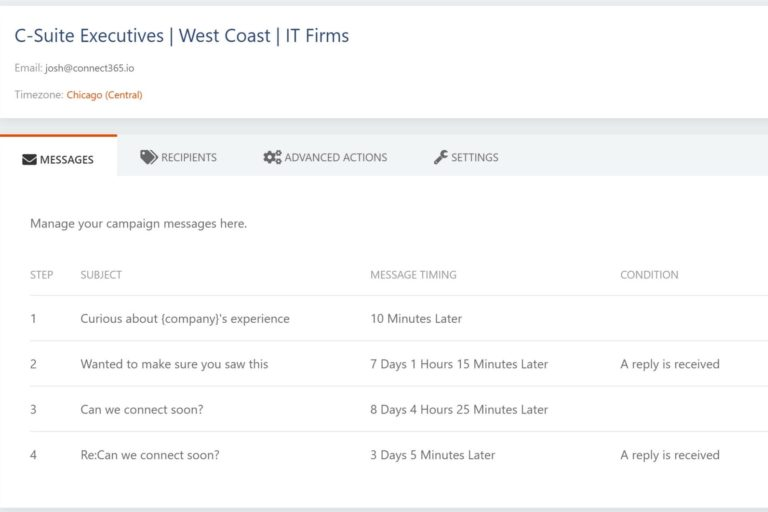Go to the Settings tab
Viewport: 768px width, 512px height.
(474, 157)
